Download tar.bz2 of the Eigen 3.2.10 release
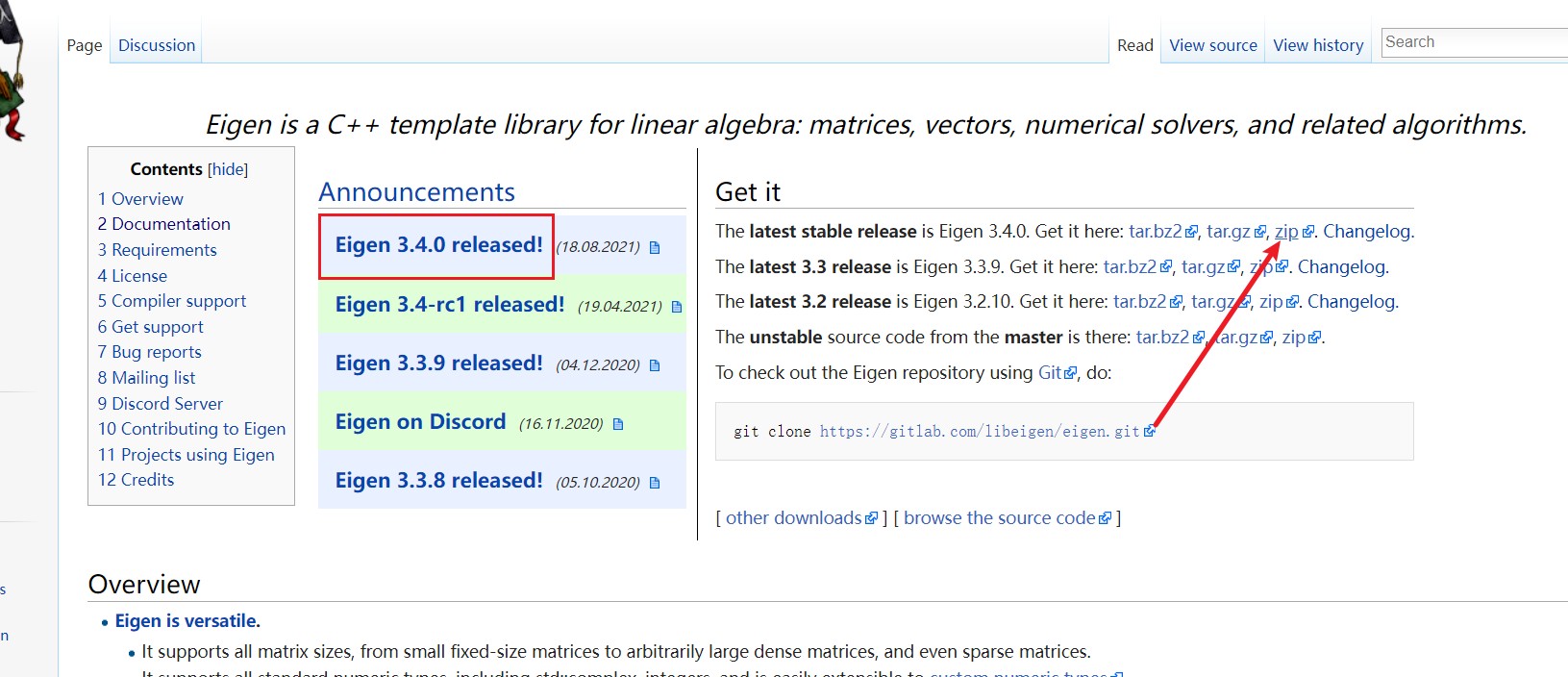1568x677 pixels. 1139,302
